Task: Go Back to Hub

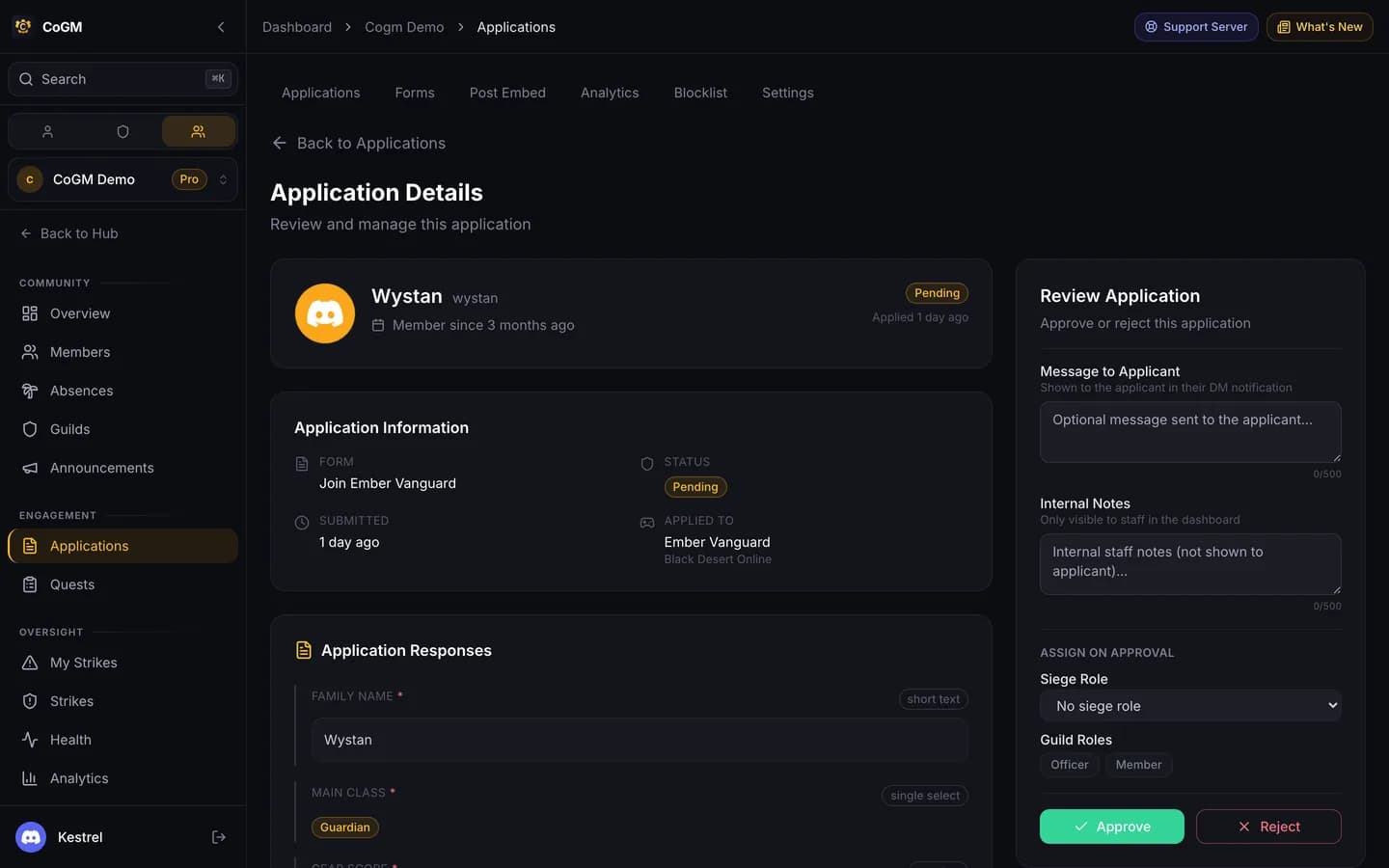Action: (69, 233)
